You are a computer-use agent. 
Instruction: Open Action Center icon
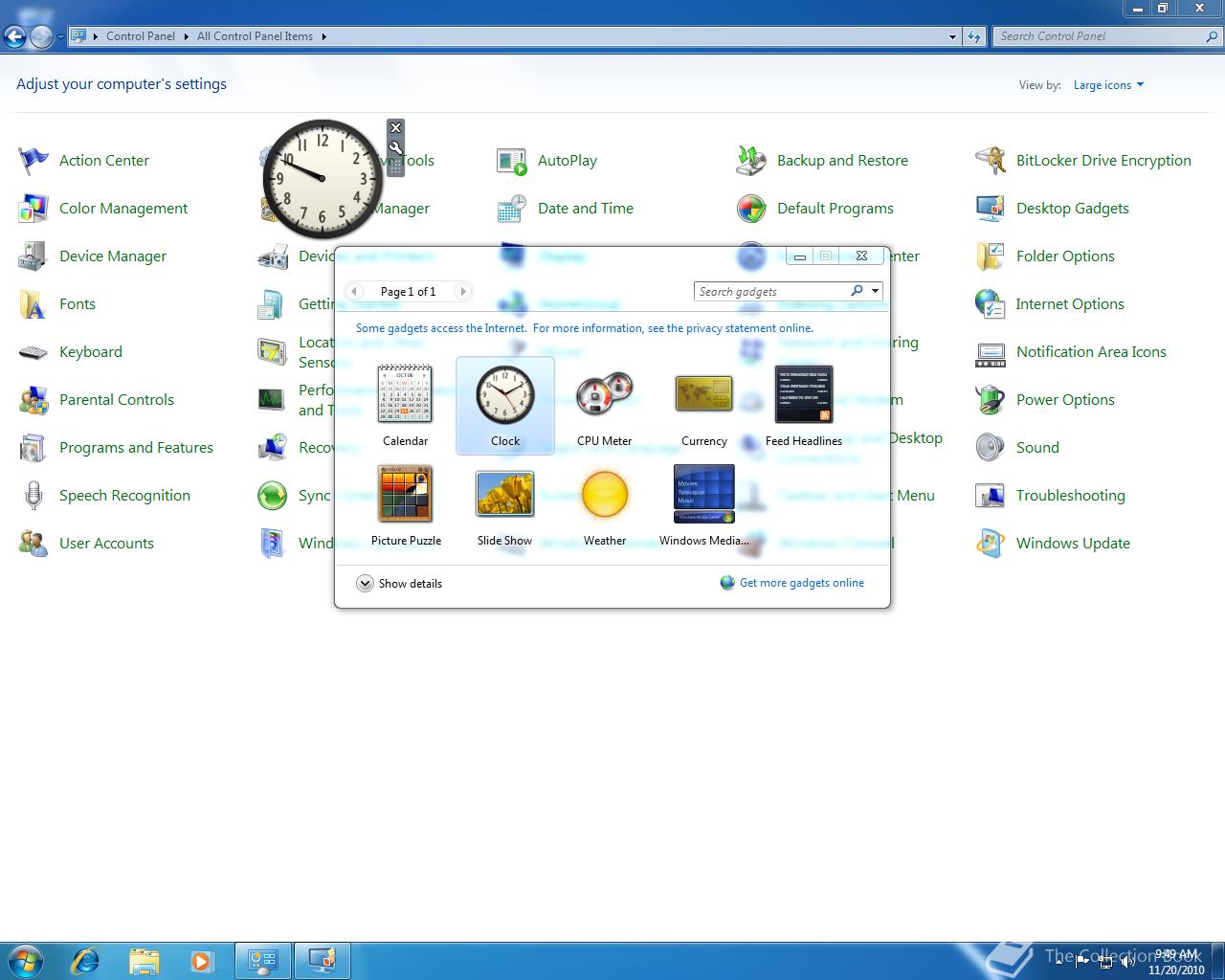pos(33,160)
